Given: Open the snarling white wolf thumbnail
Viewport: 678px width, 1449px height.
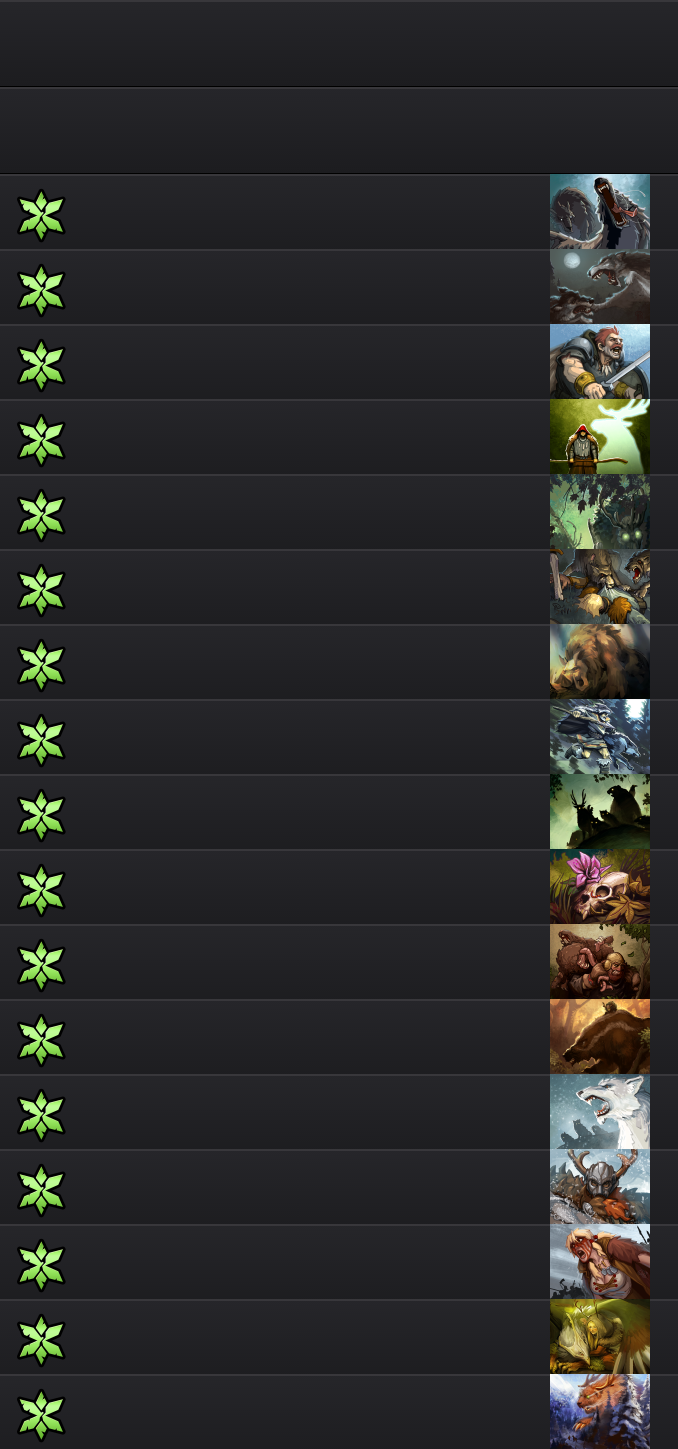Looking at the screenshot, I should [x=600, y=1112].
